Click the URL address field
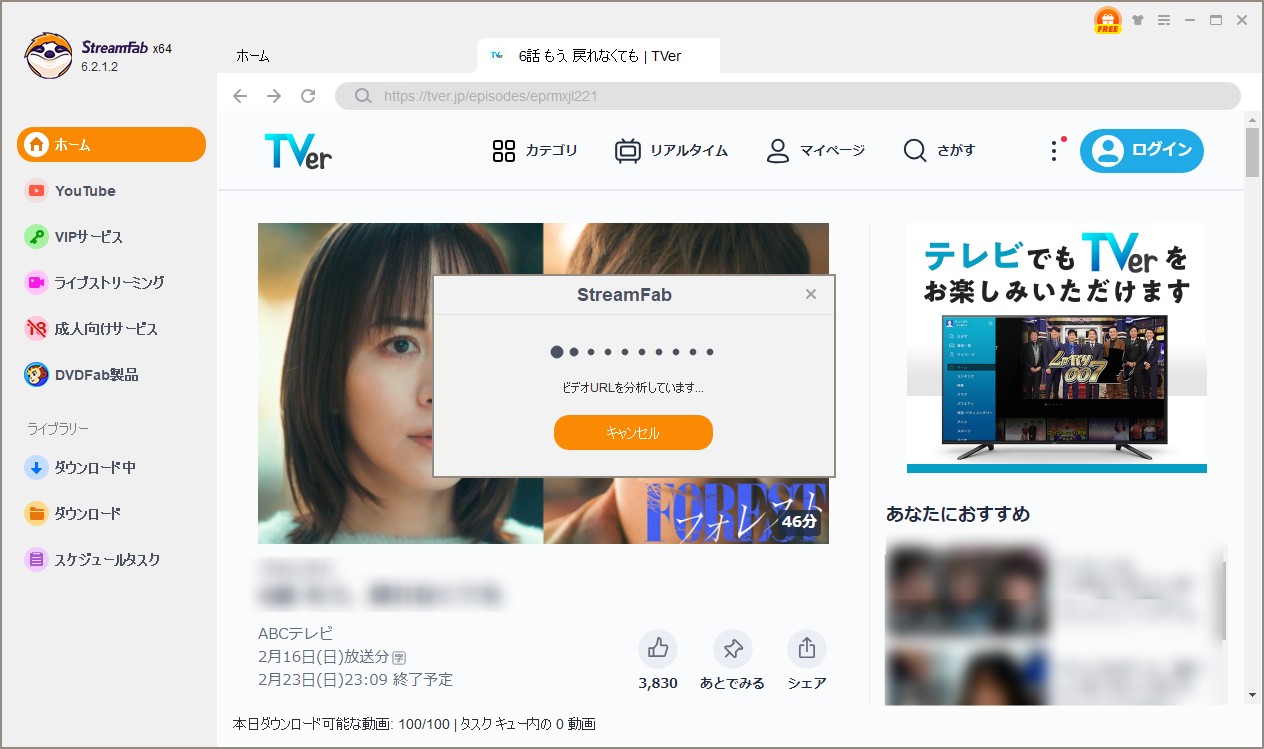The width and height of the screenshot is (1264, 749). pyautogui.click(x=788, y=96)
